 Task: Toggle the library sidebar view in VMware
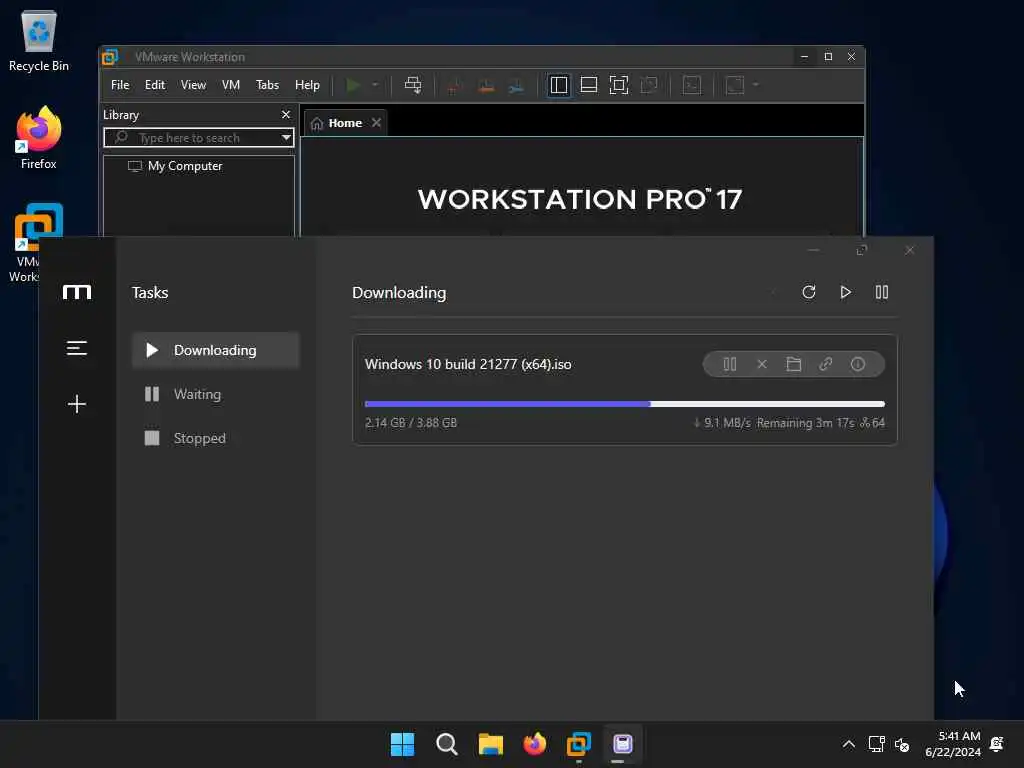[x=559, y=85]
